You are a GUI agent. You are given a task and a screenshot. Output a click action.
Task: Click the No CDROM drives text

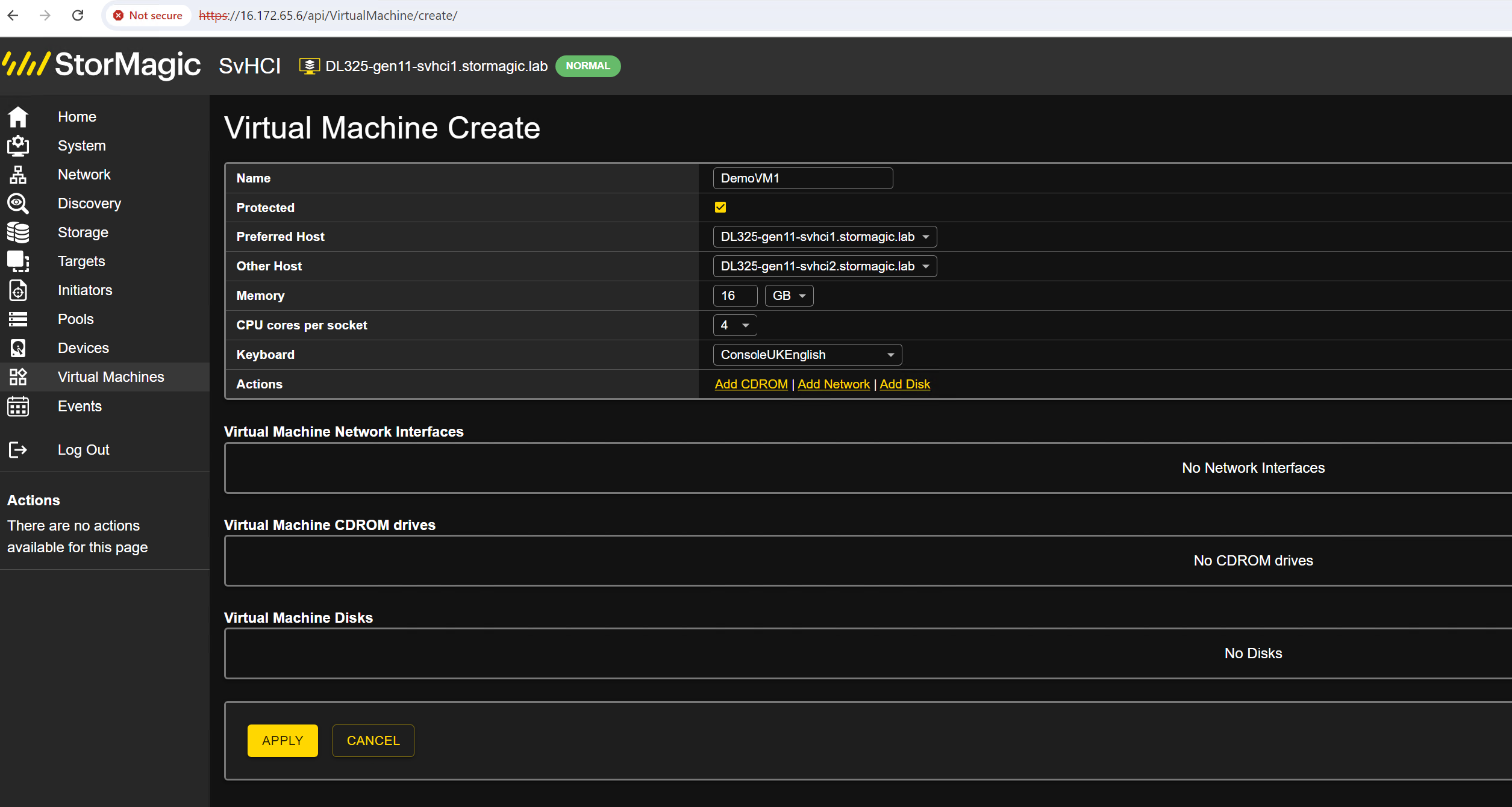(x=1254, y=561)
